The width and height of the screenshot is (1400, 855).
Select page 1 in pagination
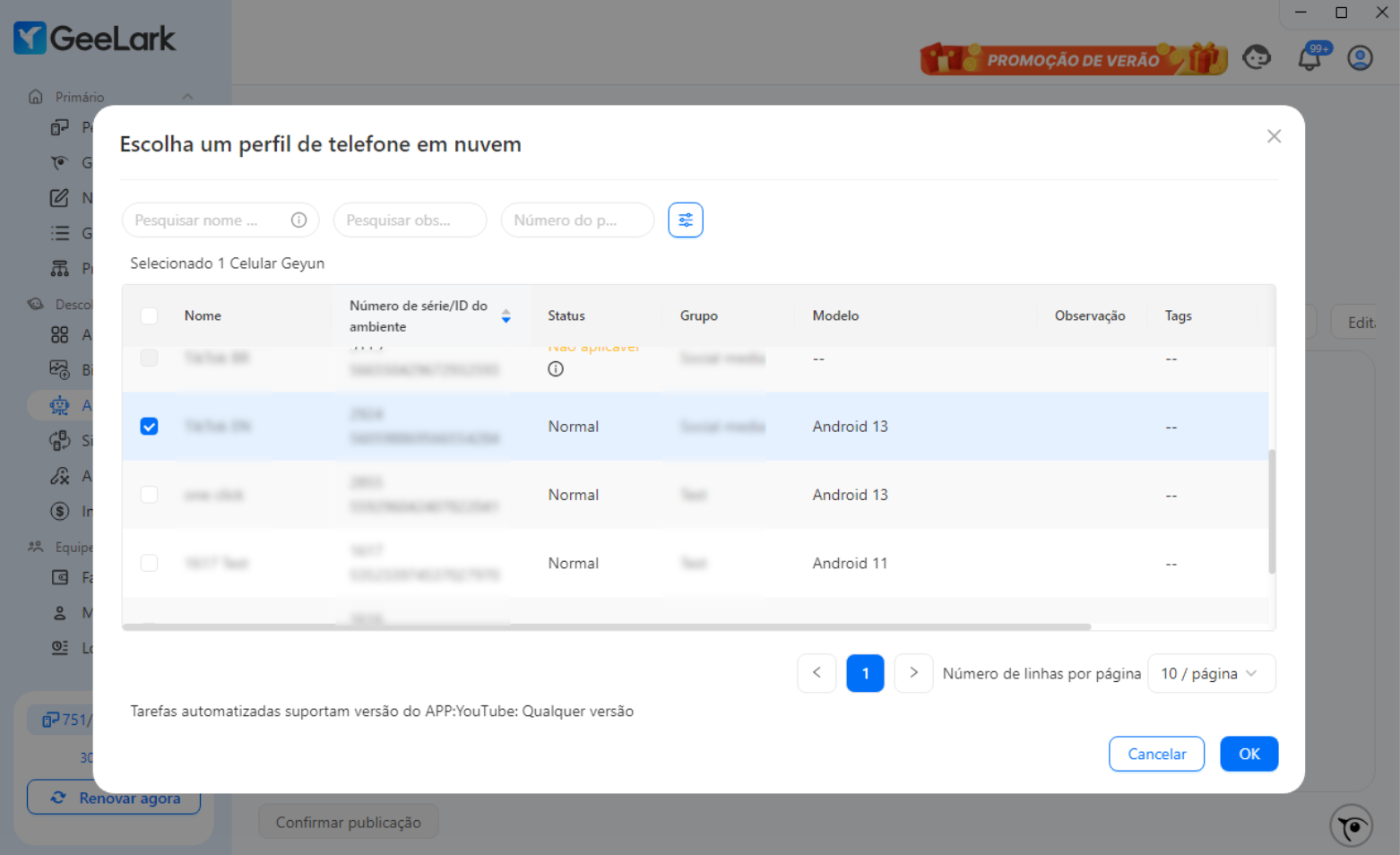point(865,673)
